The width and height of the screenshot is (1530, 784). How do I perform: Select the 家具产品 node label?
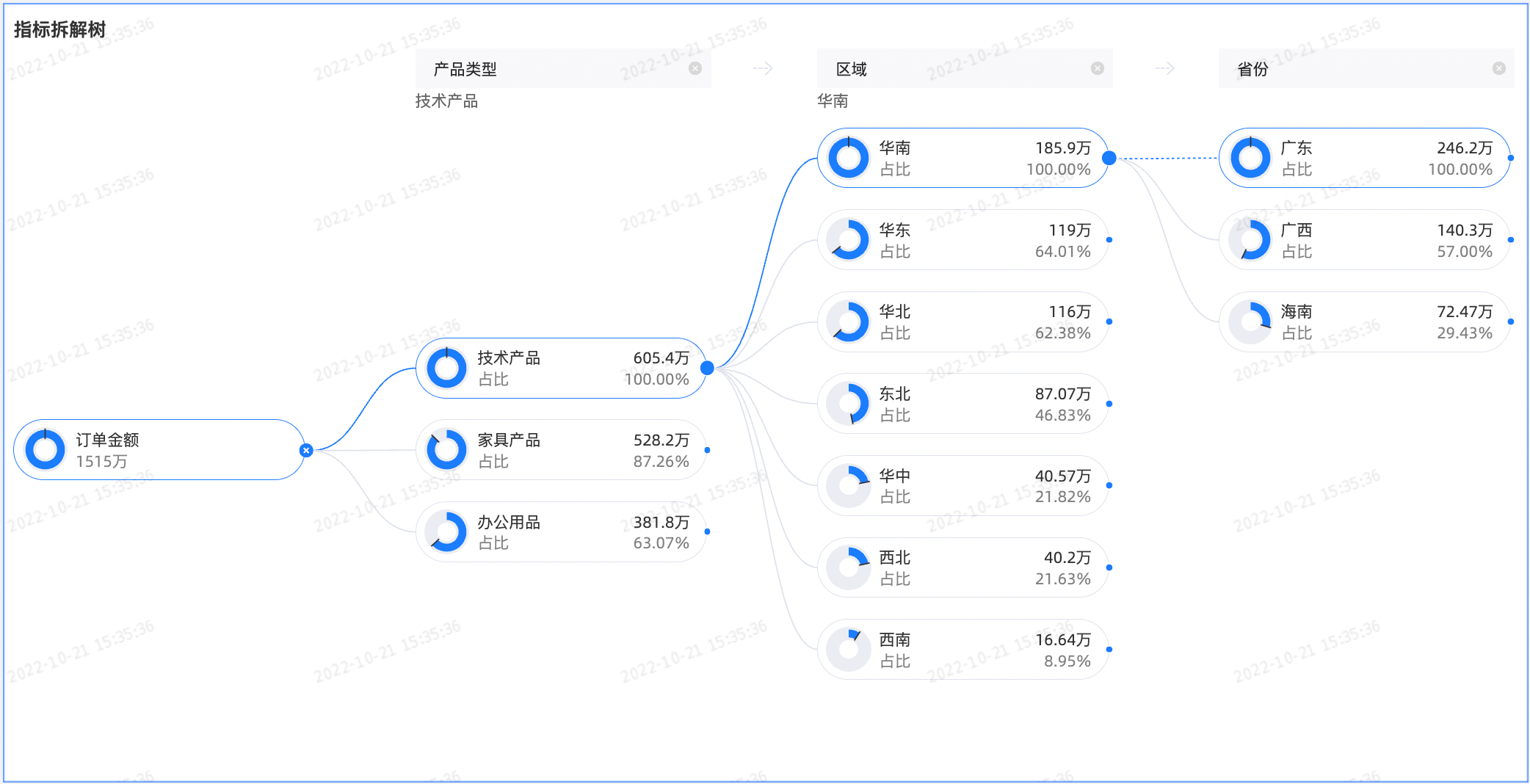click(x=509, y=440)
